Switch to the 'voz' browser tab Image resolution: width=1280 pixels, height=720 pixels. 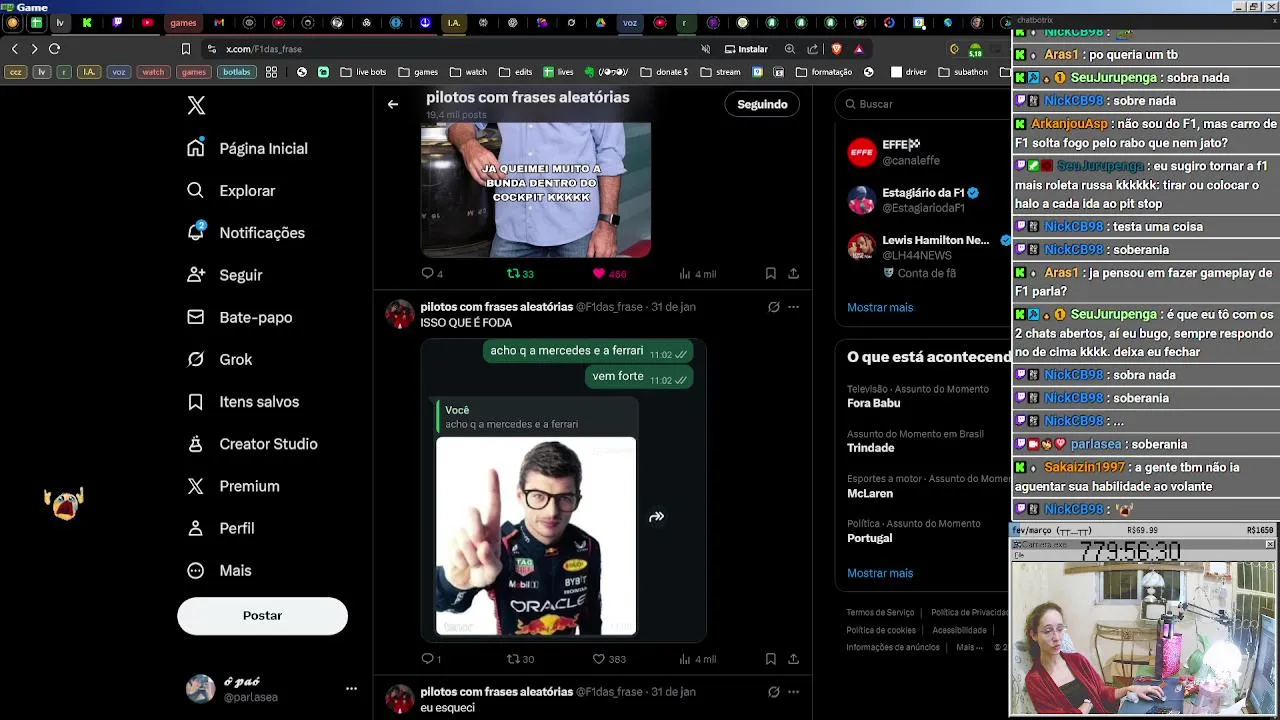629,22
